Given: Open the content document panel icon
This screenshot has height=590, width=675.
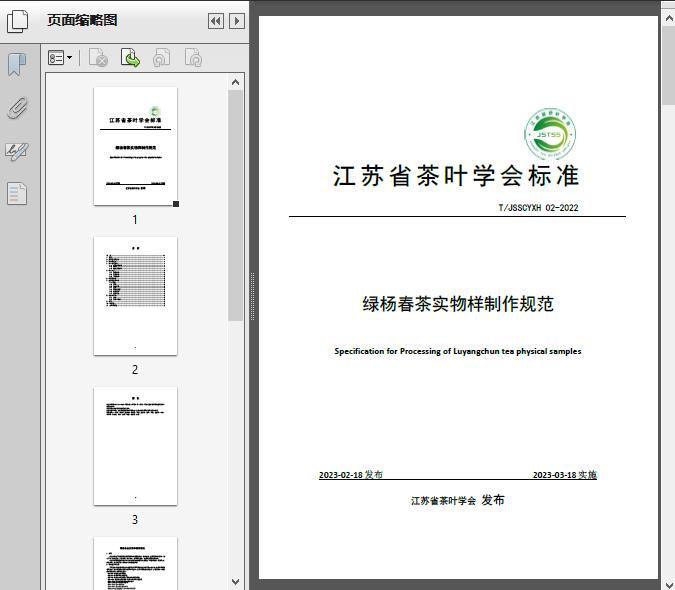Looking at the screenshot, I should point(17,193).
